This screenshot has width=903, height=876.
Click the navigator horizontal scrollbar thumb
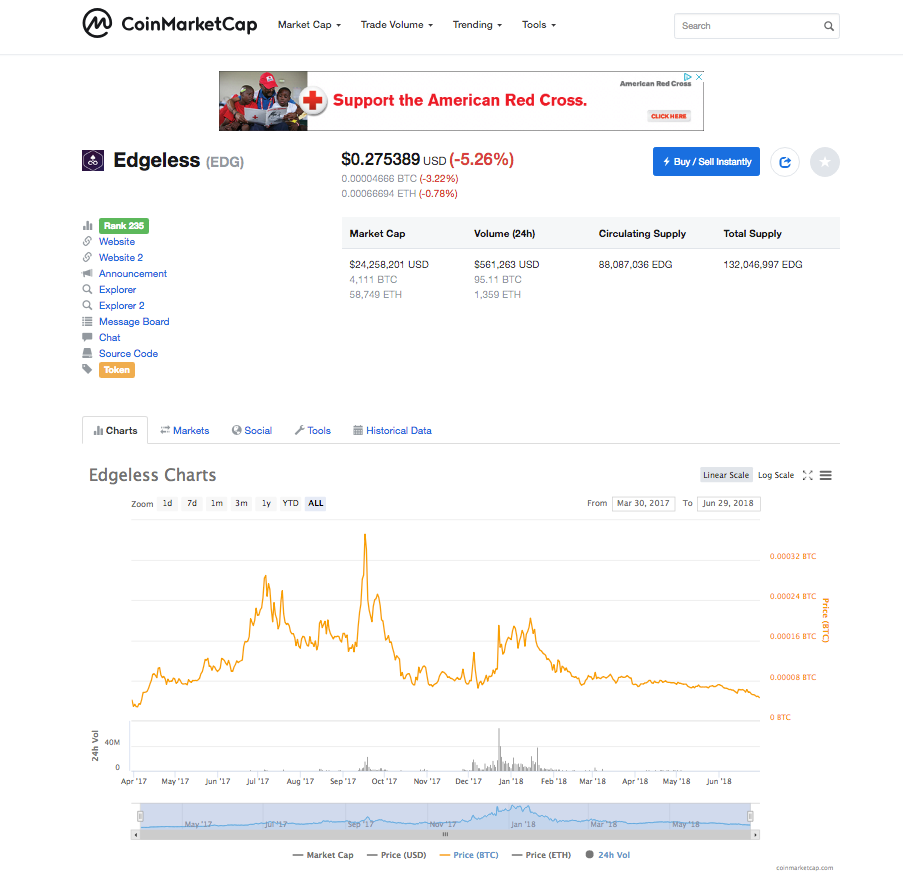coord(445,835)
